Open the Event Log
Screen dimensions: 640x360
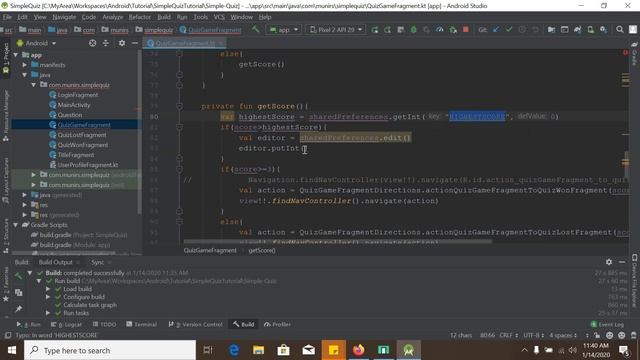(607, 324)
